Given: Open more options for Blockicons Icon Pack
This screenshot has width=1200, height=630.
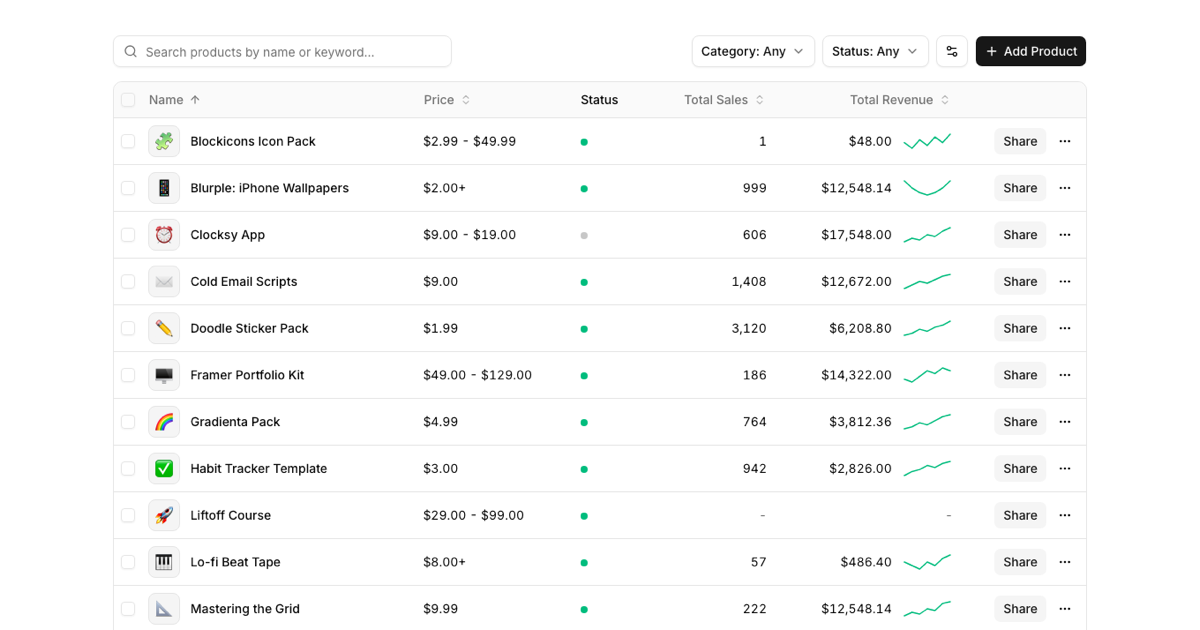Looking at the screenshot, I should 1065,141.
